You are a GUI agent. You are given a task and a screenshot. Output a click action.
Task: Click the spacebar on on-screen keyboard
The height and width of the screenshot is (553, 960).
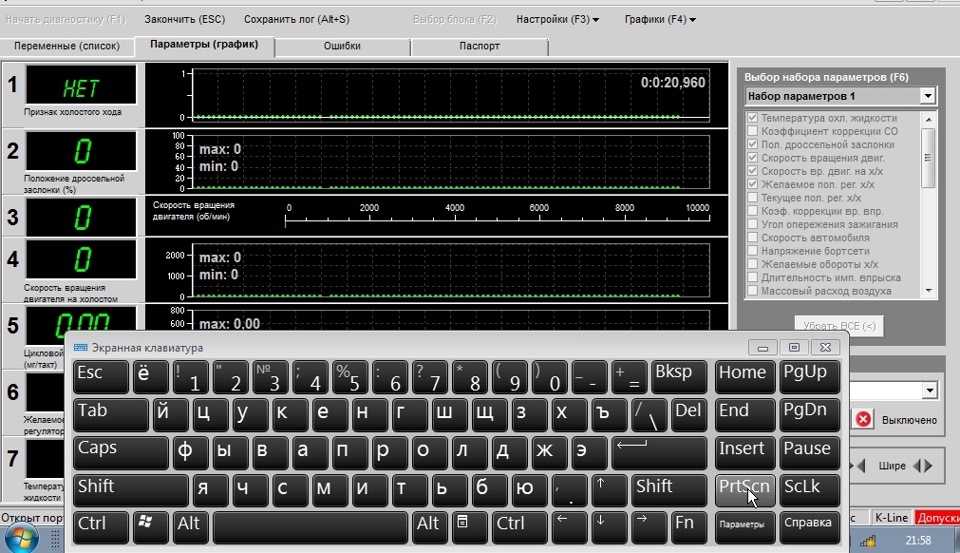(x=310, y=527)
